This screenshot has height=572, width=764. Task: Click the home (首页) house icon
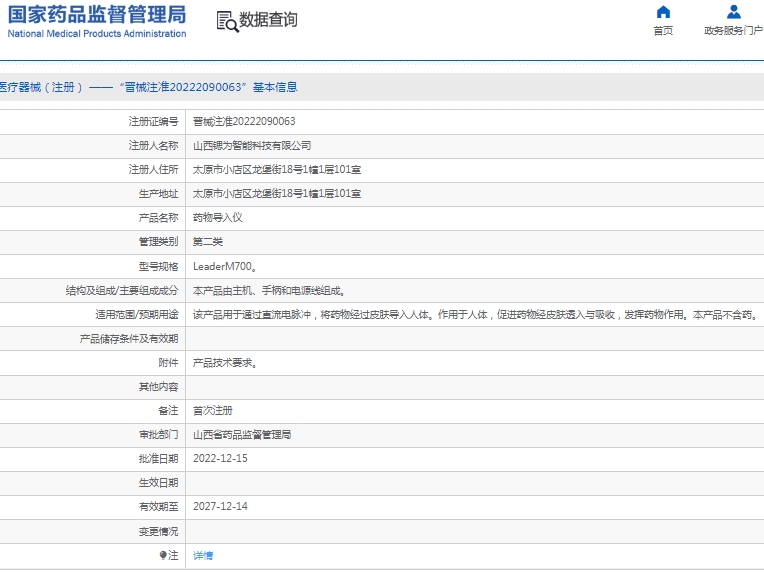(x=663, y=11)
